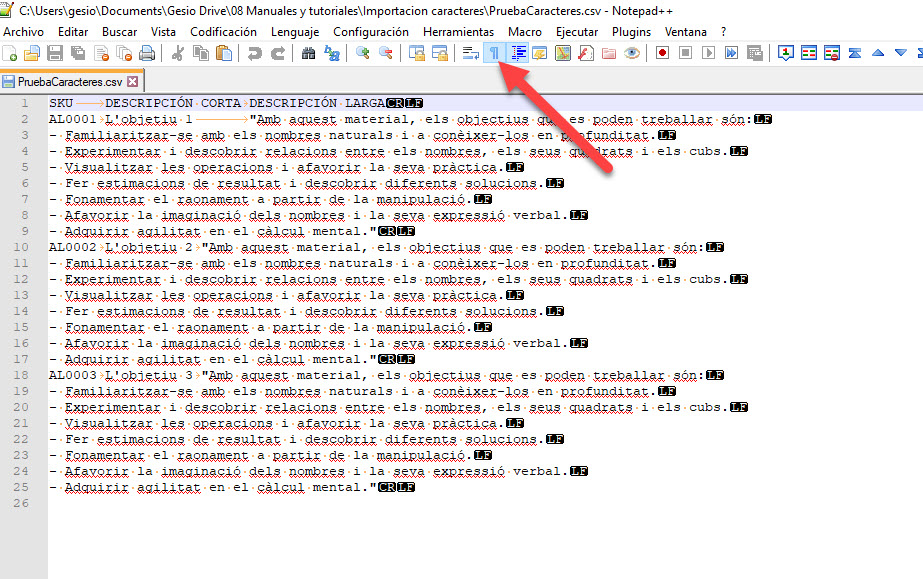Open the Codificación menu
Viewport: 923px width, 579px height.
223,32
